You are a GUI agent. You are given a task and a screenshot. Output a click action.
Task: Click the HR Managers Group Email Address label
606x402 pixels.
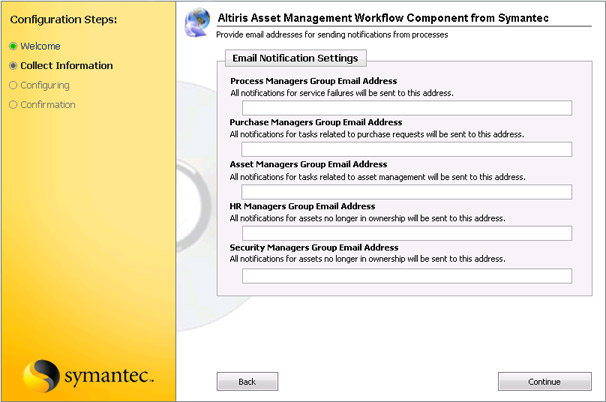coord(302,206)
